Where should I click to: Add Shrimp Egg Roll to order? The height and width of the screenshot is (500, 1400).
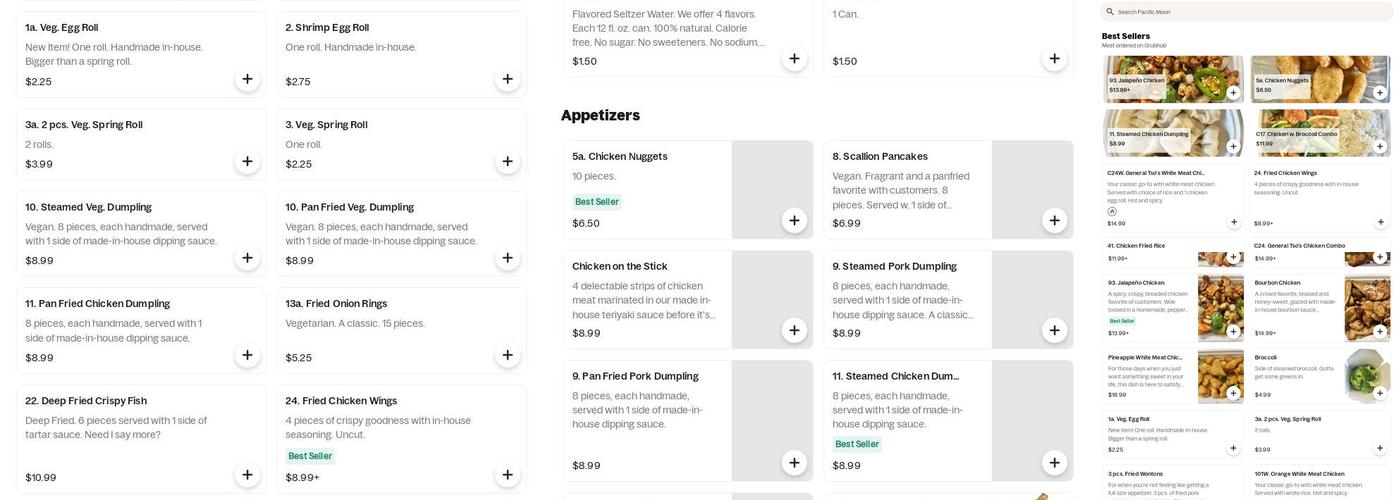[507, 79]
